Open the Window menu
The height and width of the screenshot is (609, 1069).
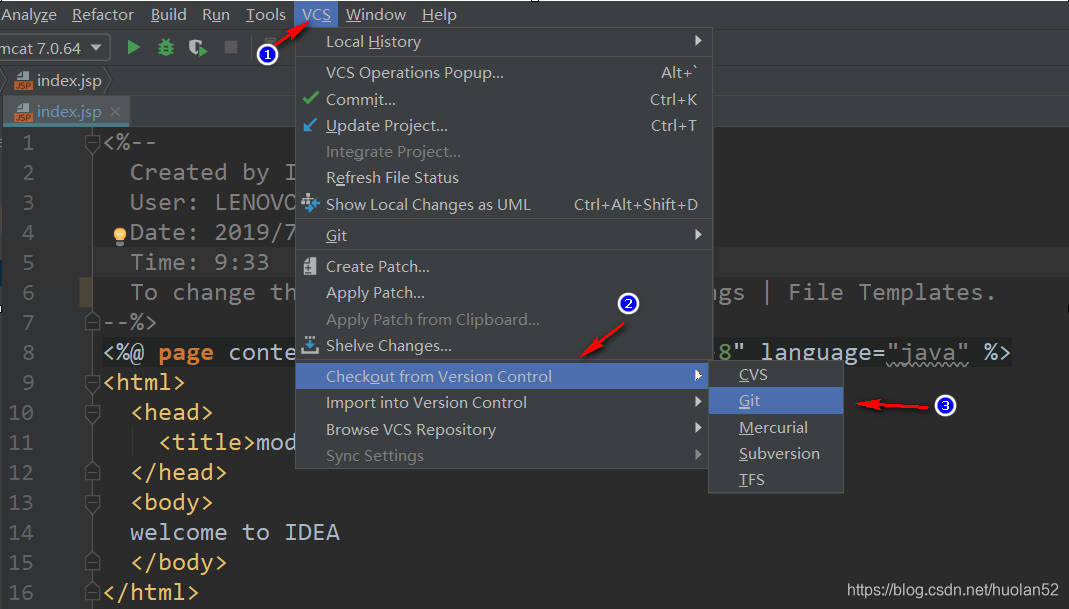[x=376, y=14]
